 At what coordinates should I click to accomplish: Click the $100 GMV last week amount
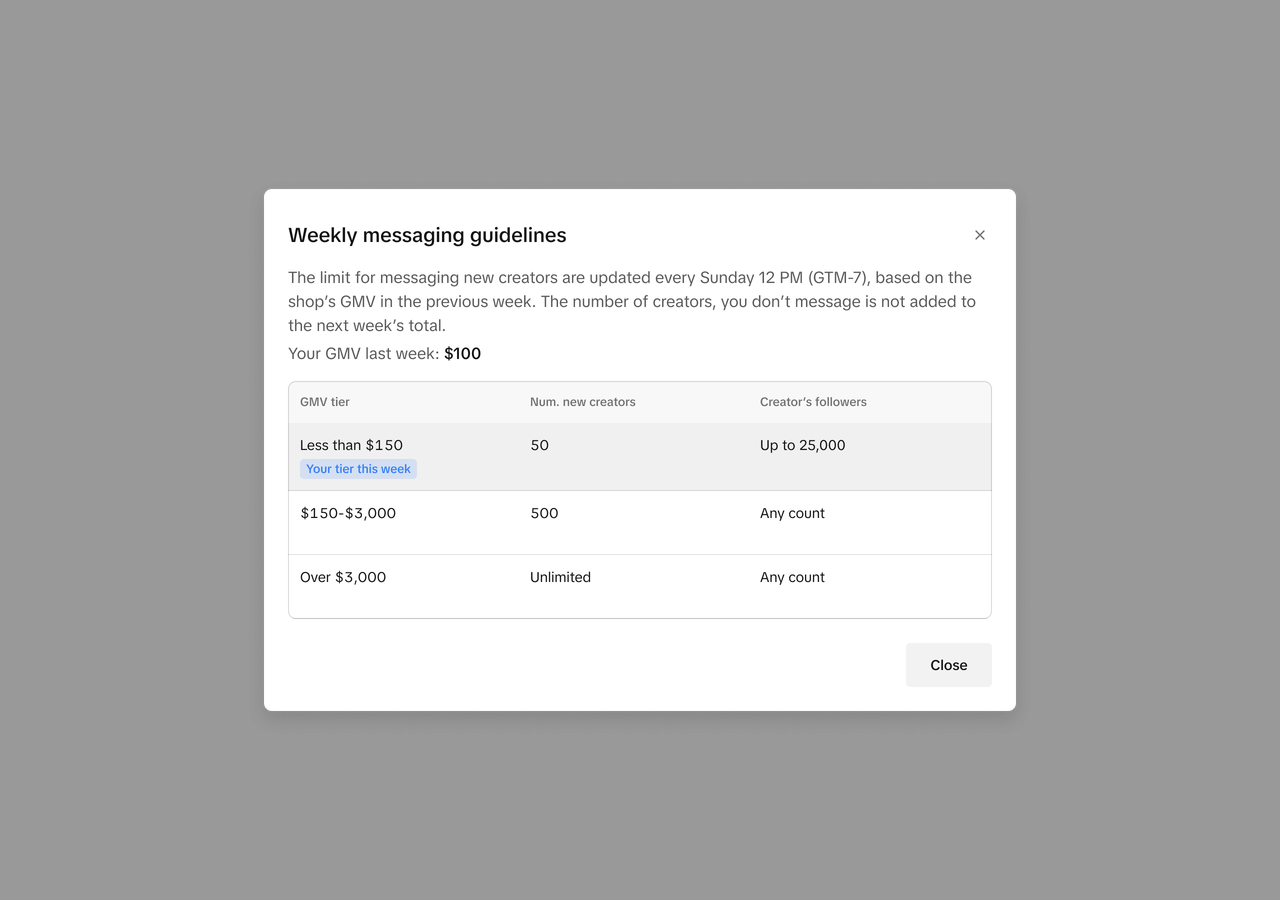click(462, 353)
